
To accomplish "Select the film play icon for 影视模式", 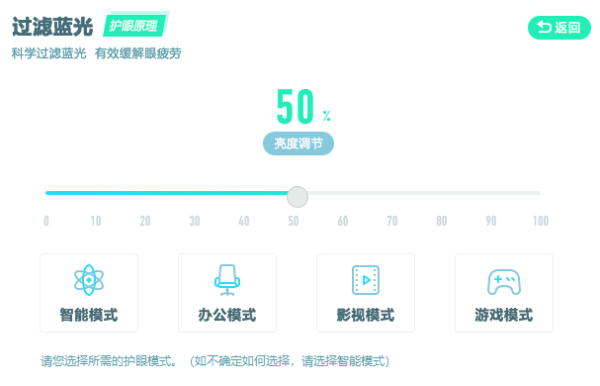I will click(x=365, y=280).
